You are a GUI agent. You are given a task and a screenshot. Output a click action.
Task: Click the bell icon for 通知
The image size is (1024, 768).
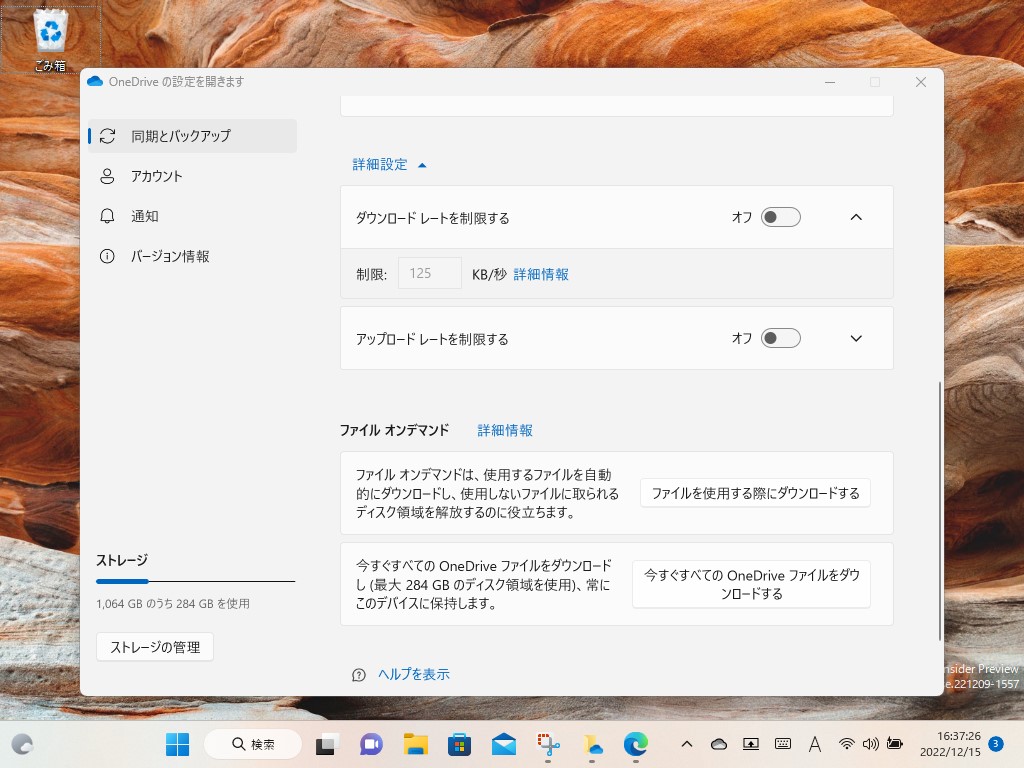click(108, 216)
